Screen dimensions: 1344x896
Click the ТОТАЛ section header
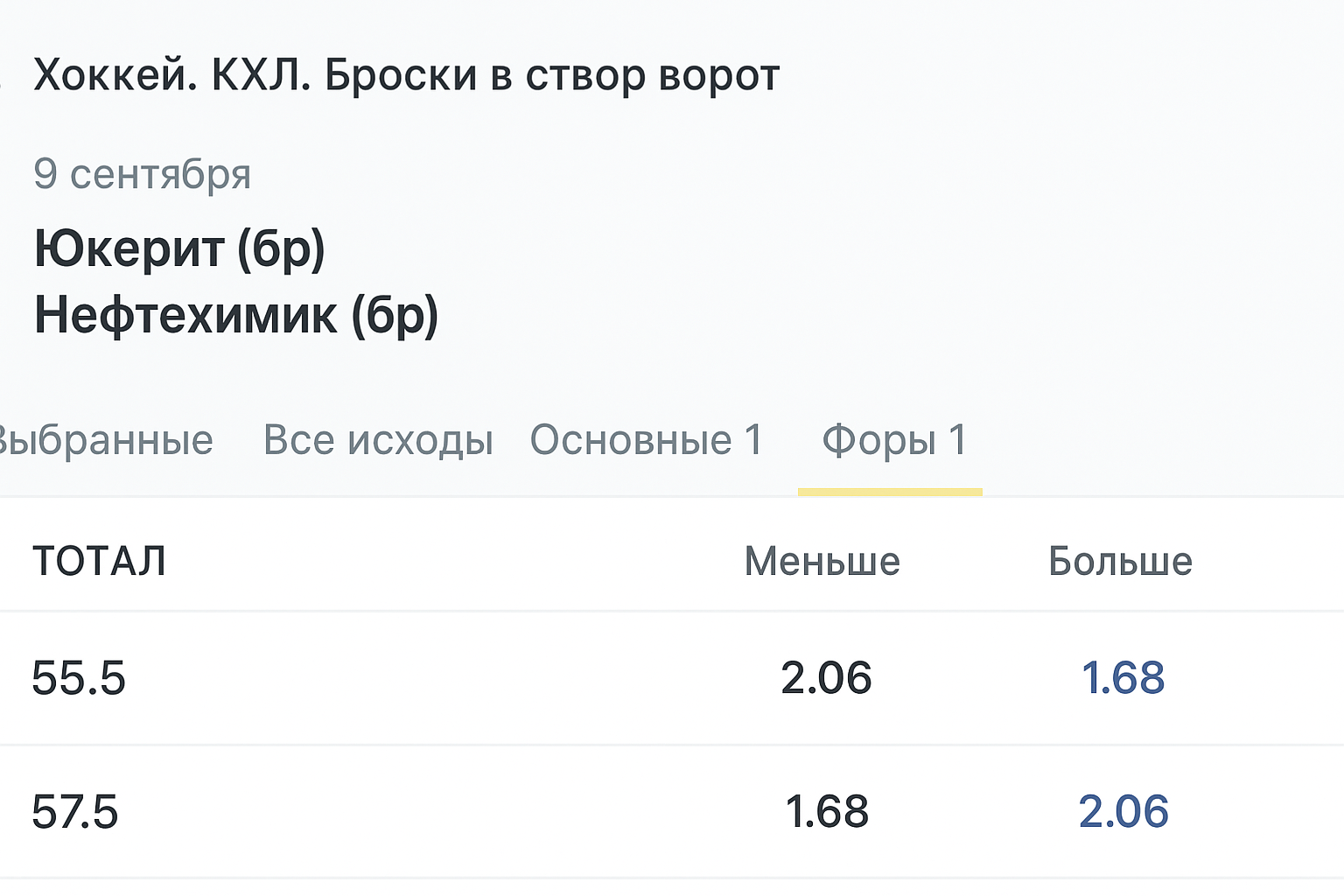click(99, 561)
